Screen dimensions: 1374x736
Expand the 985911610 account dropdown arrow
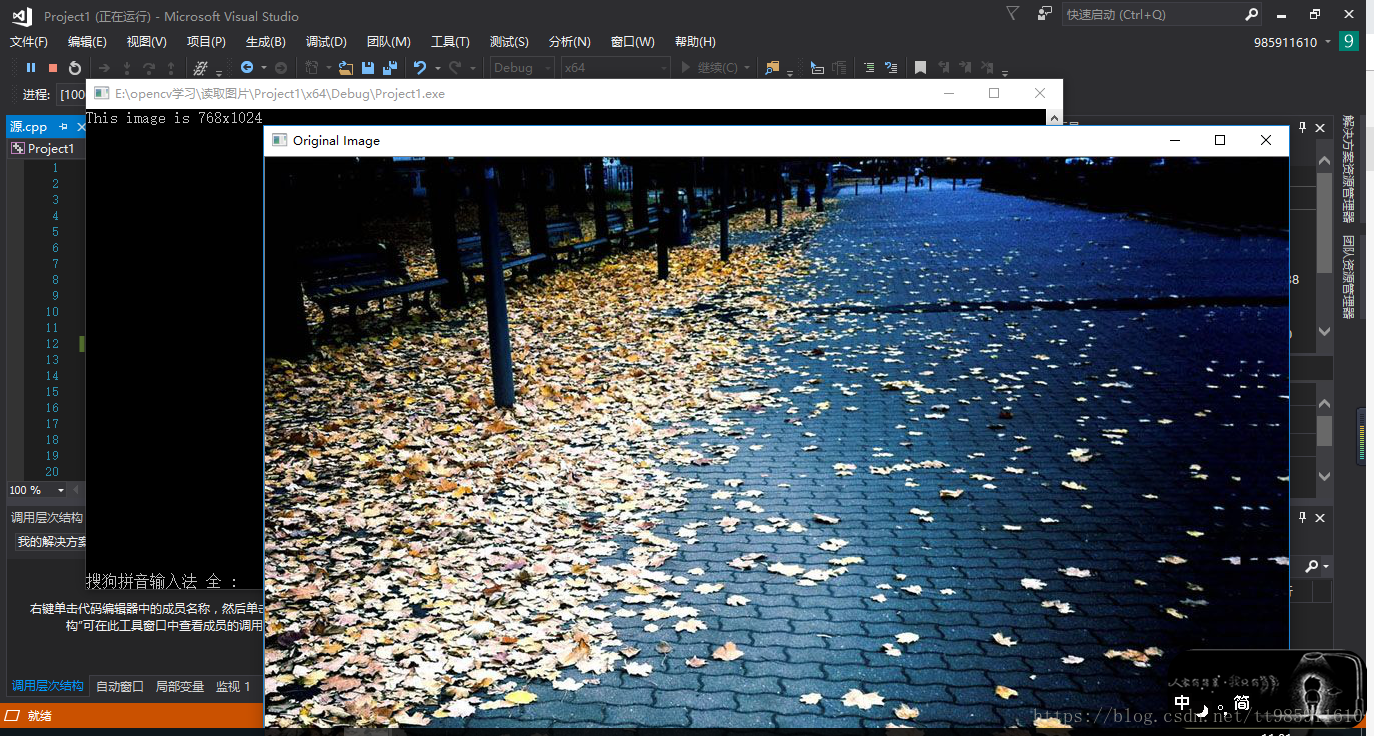[1327, 42]
